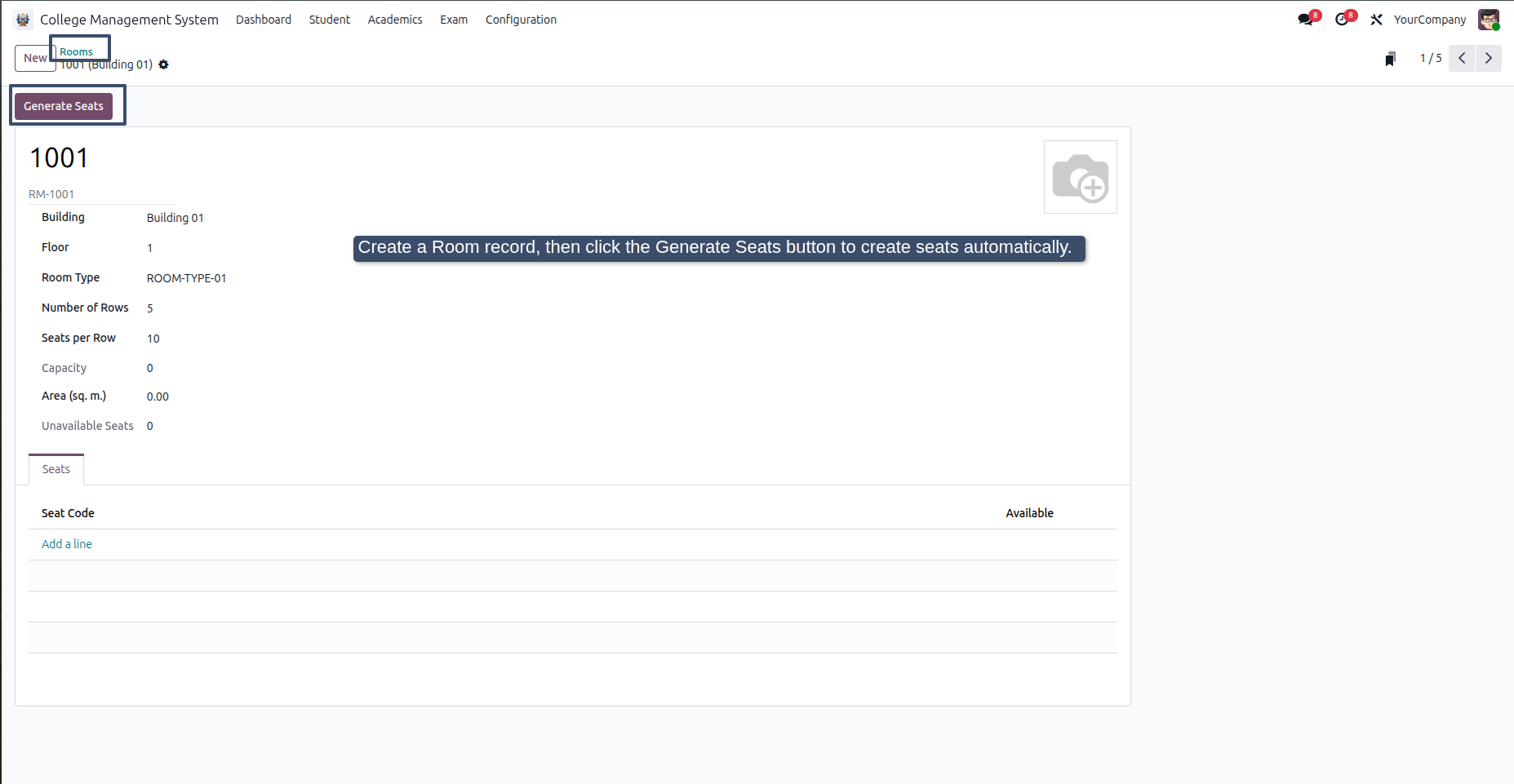The height and width of the screenshot is (784, 1514).
Task: Open the YourCompany switcher
Action: 1430,20
